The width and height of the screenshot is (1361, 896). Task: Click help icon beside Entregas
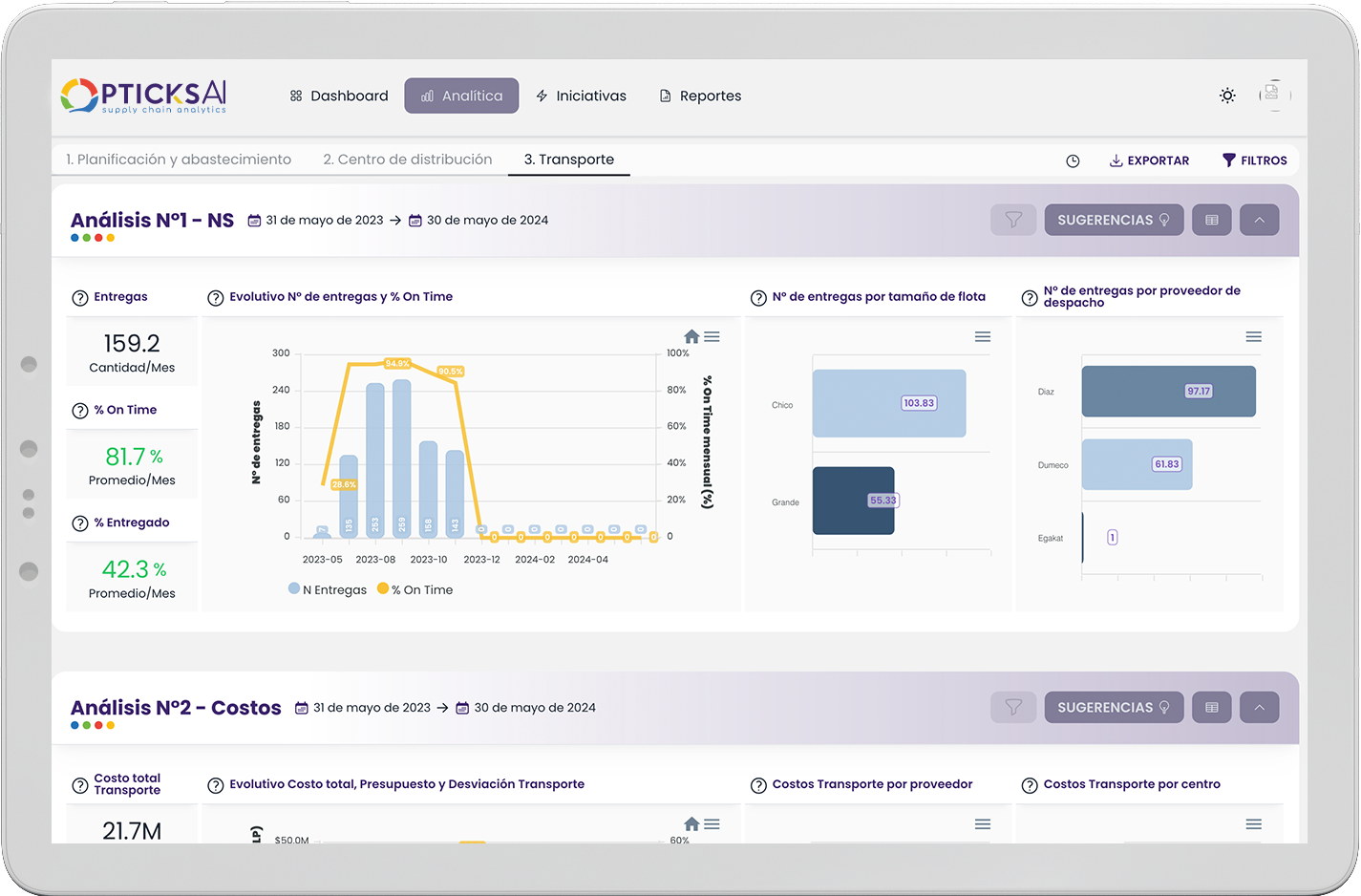click(80, 298)
